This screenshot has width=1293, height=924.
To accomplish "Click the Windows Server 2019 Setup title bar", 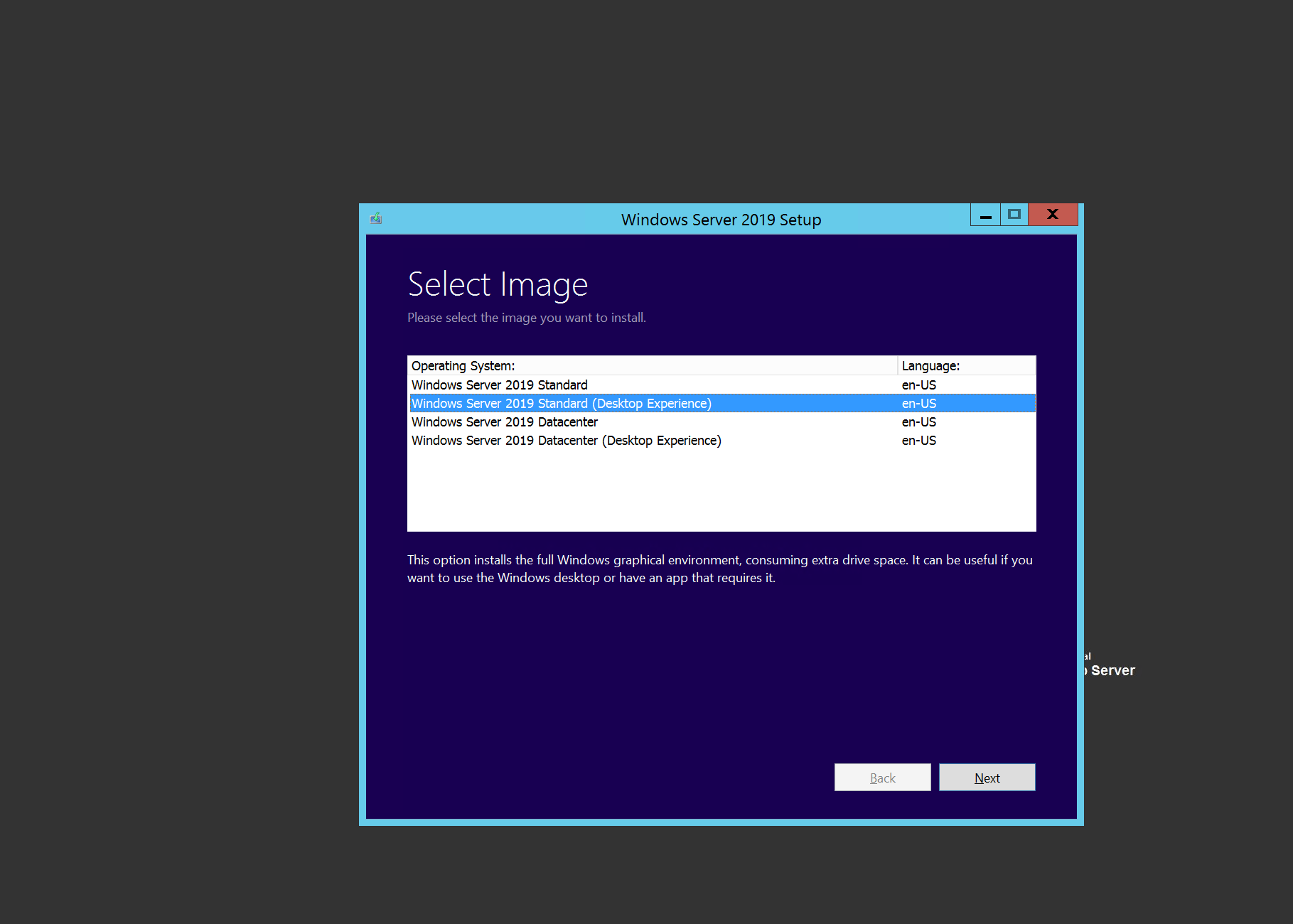I will [721, 220].
